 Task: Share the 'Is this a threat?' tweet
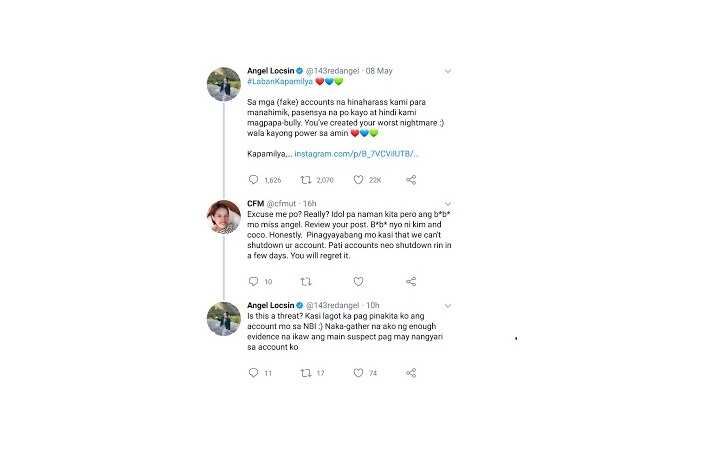coord(411,372)
